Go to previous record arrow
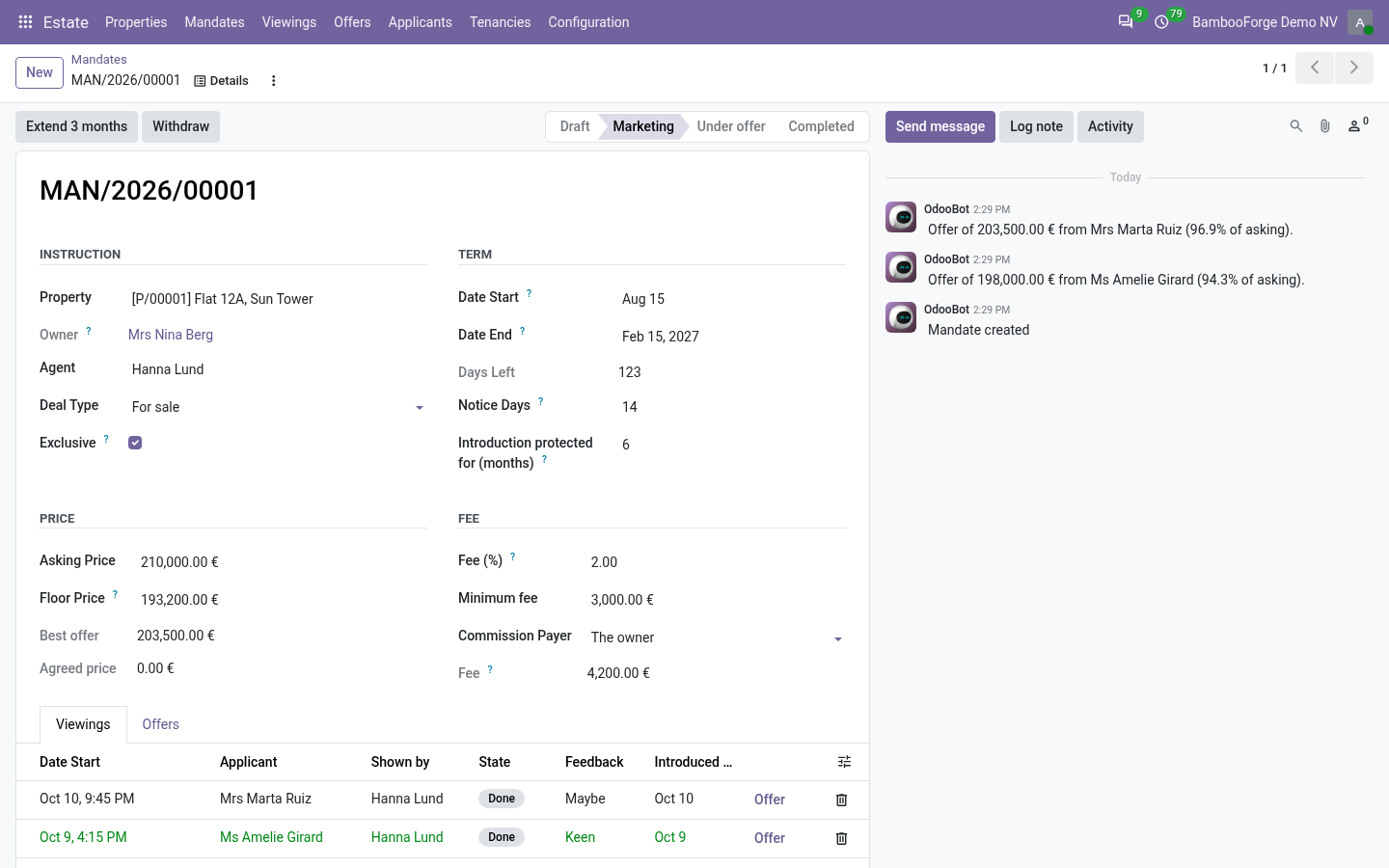The image size is (1389, 868). point(1315,68)
